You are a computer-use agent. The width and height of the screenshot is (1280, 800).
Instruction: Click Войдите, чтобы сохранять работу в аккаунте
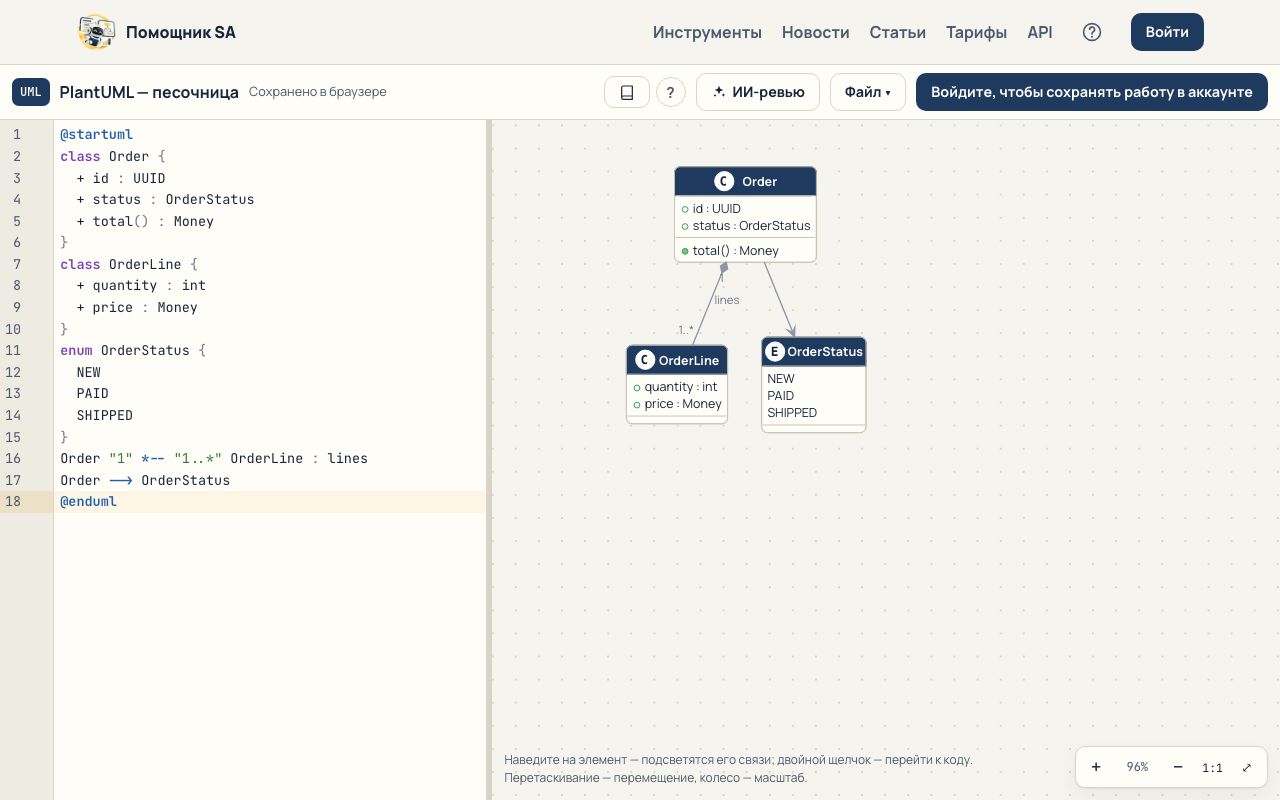(x=1092, y=92)
